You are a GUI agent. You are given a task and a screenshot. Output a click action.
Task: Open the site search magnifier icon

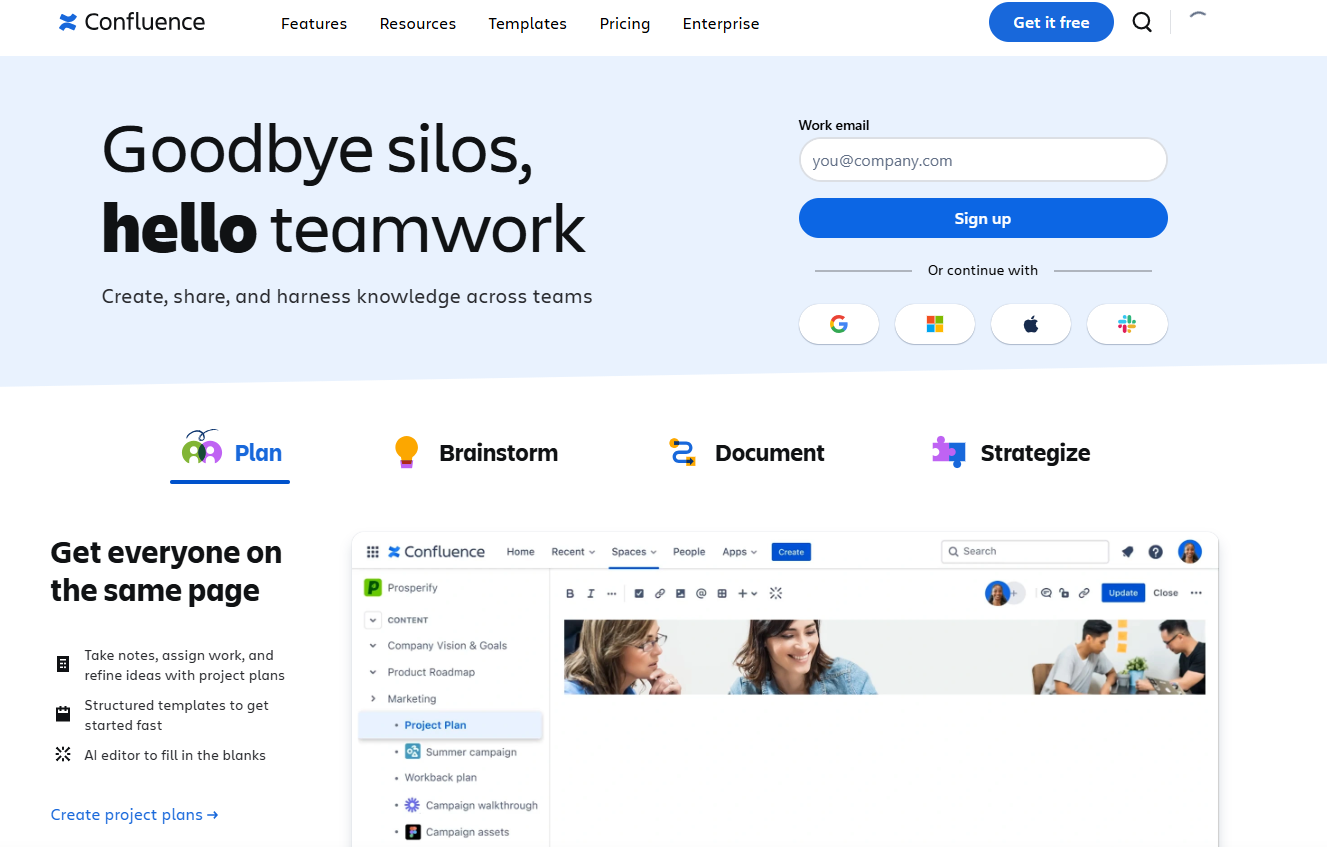click(x=1142, y=22)
